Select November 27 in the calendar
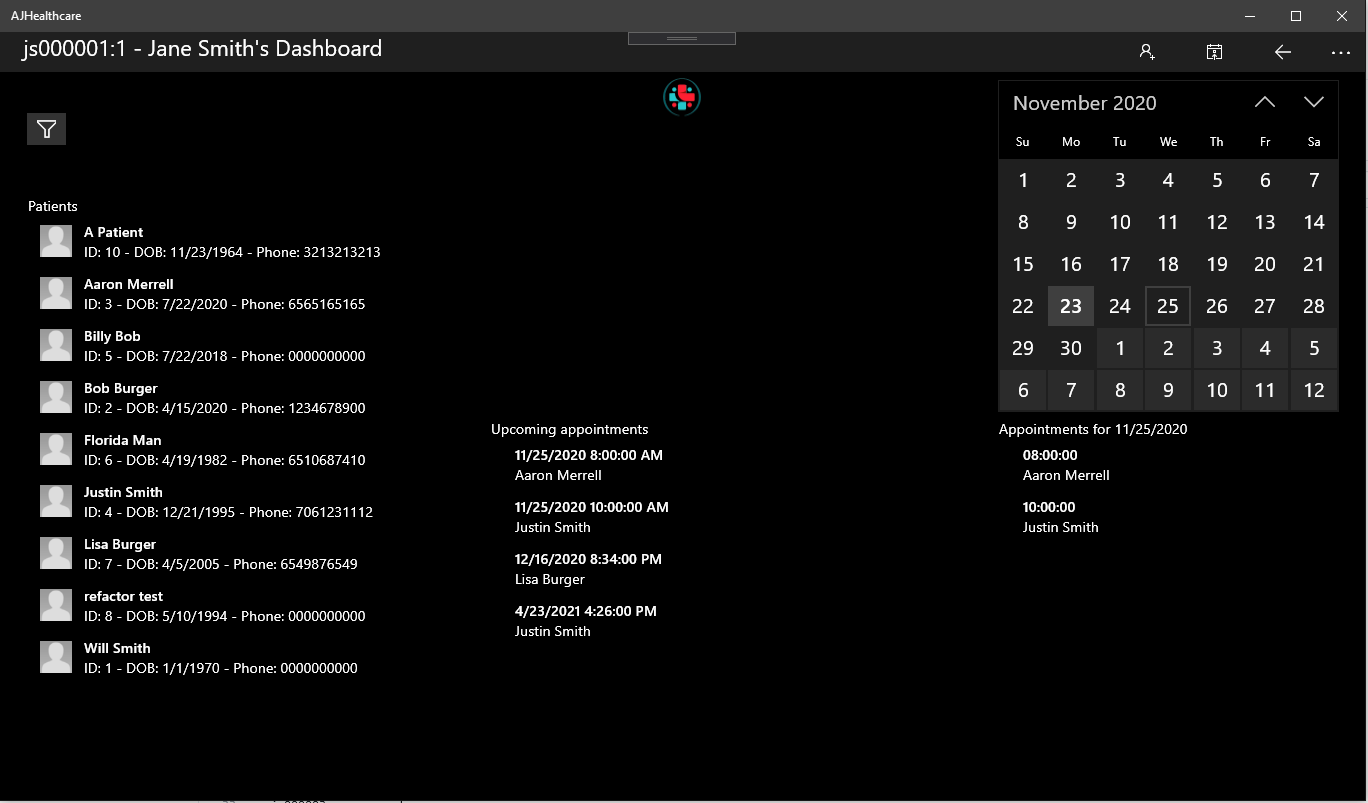 1265,306
